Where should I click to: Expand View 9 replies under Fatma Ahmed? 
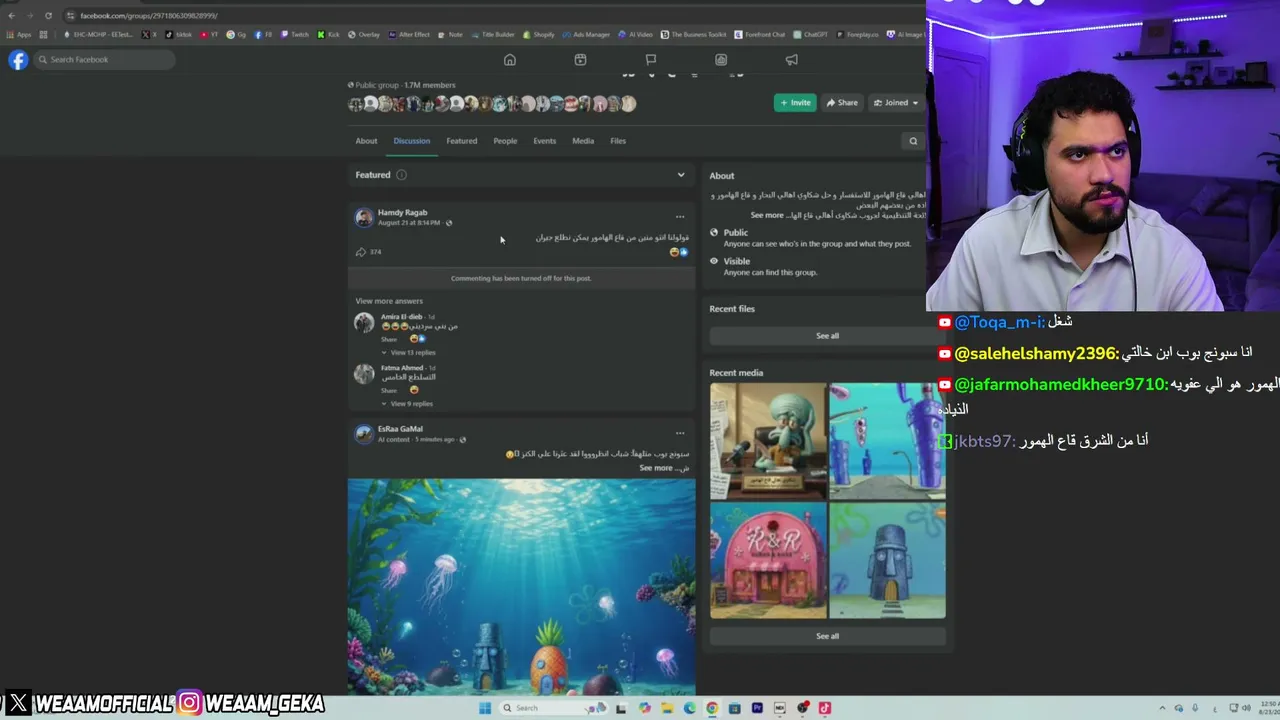click(407, 404)
